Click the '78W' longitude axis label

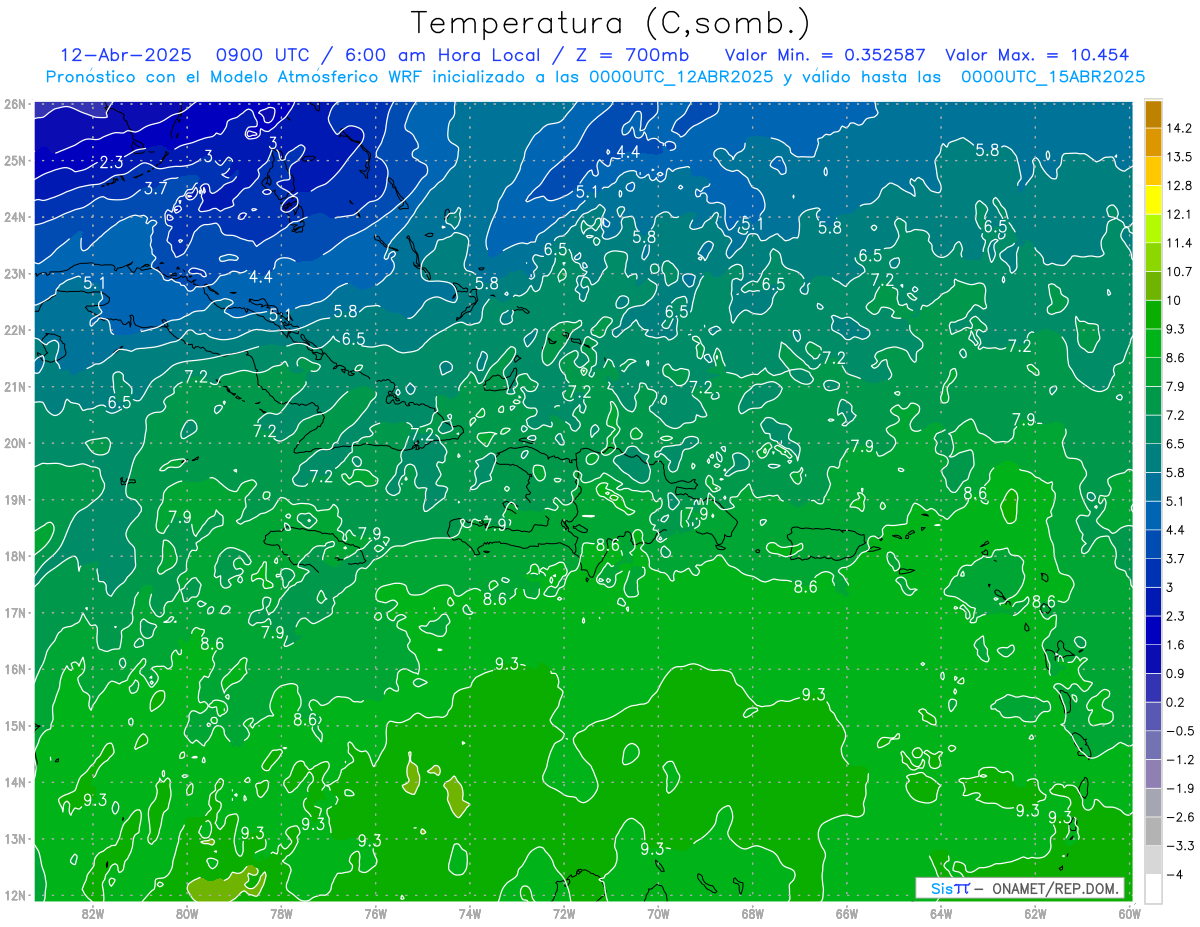pos(281,912)
